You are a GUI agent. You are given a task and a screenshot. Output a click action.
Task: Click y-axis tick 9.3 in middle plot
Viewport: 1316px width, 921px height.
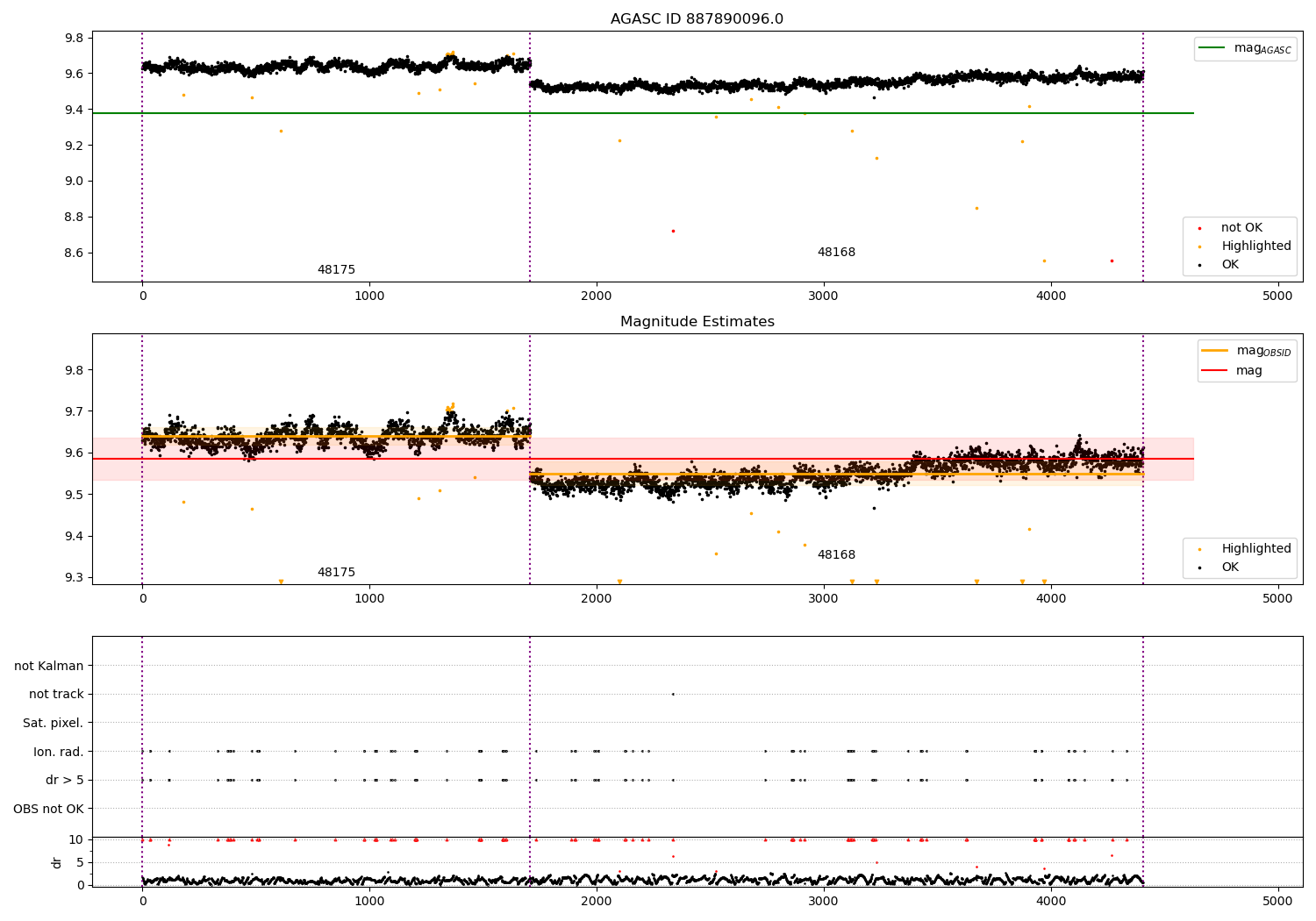(x=74, y=578)
